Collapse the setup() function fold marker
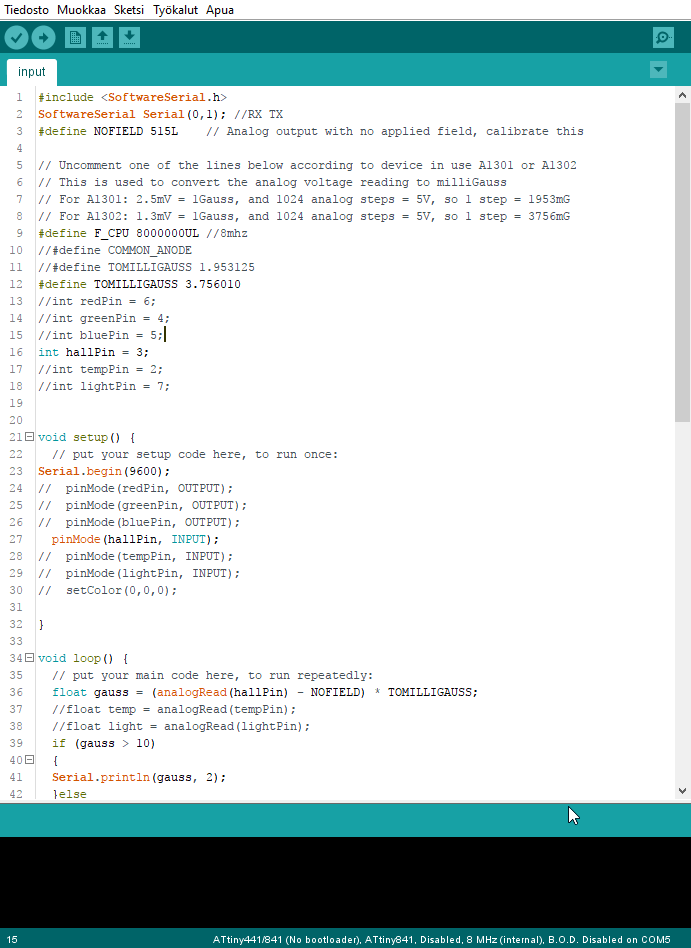The image size is (691, 948). pos(29,437)
